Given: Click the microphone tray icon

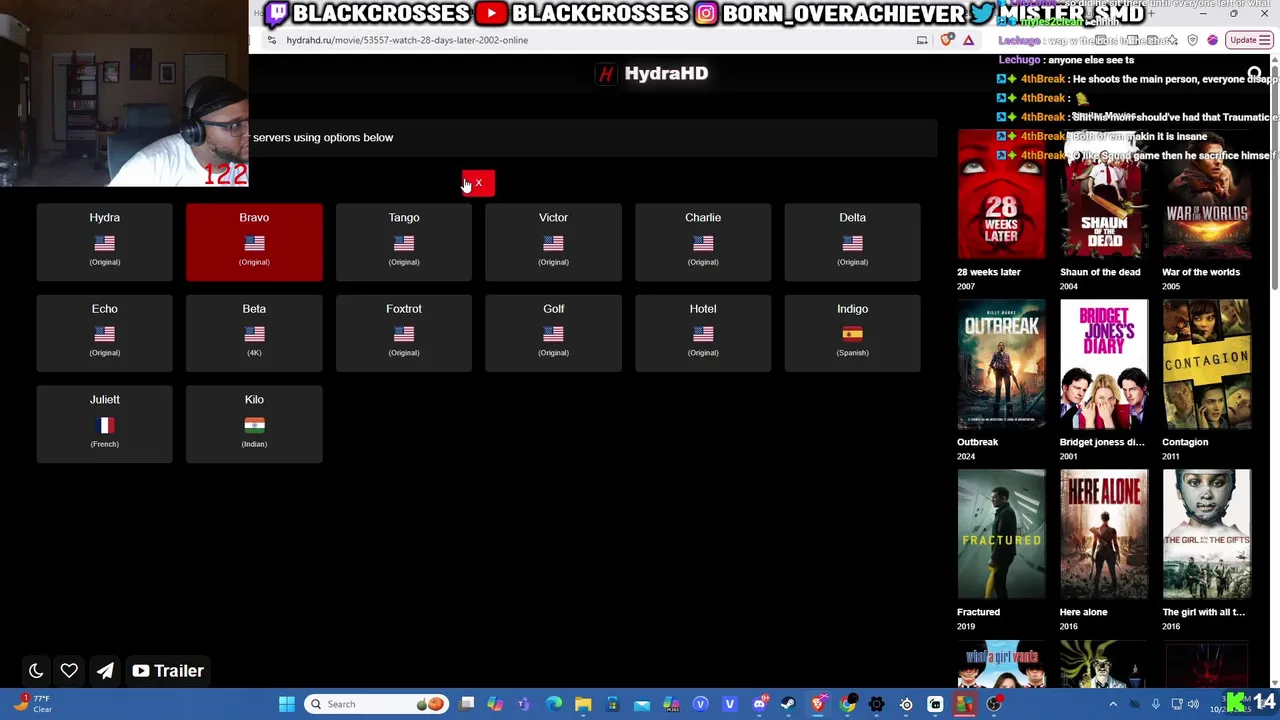Looking at the screenshot, I should [1156, 704].
